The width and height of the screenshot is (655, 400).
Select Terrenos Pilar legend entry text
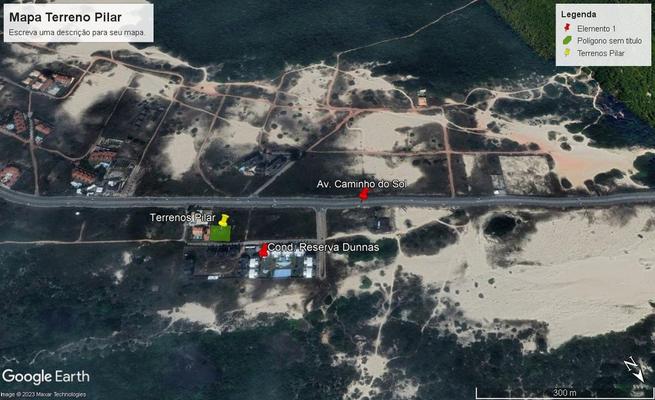pos(601,52)
